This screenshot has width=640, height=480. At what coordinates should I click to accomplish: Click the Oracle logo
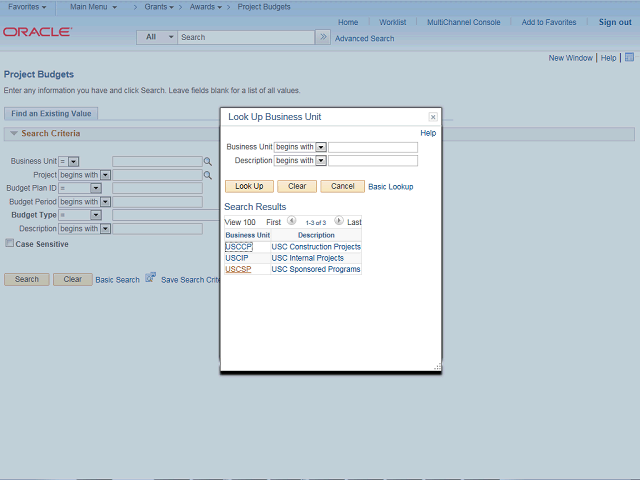pos(37,32)
